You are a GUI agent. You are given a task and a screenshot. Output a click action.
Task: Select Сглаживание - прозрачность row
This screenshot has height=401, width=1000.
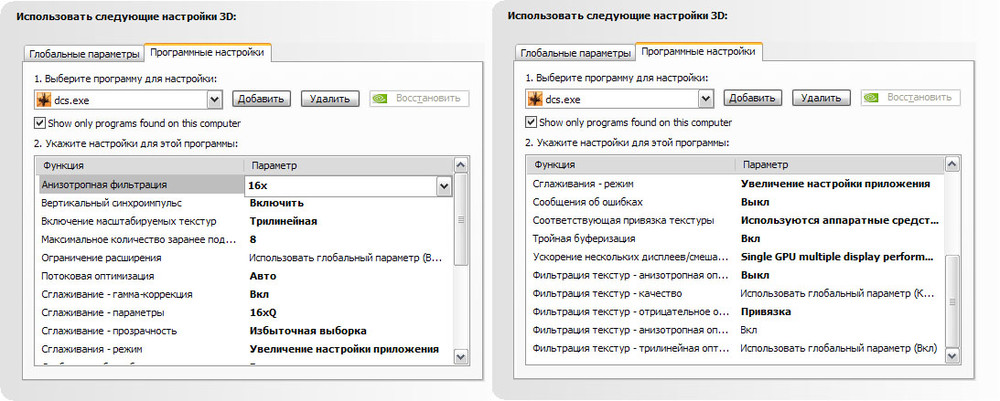[245, 332]
